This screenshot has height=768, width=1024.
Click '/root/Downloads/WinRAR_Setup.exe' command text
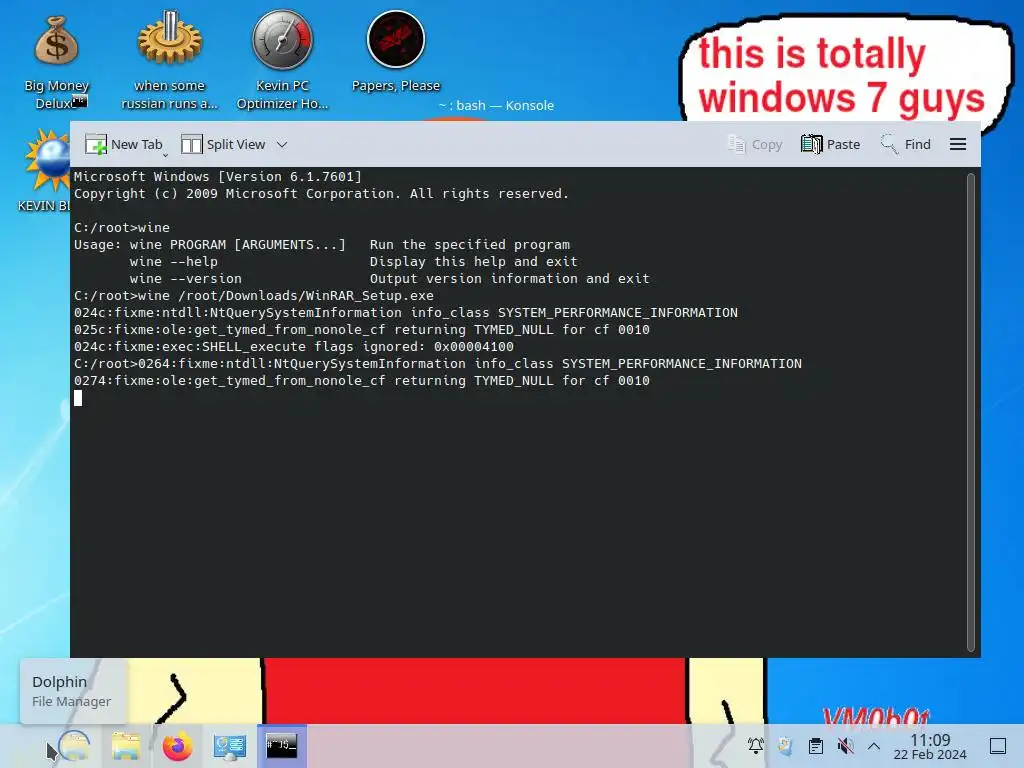pos(306,295)
